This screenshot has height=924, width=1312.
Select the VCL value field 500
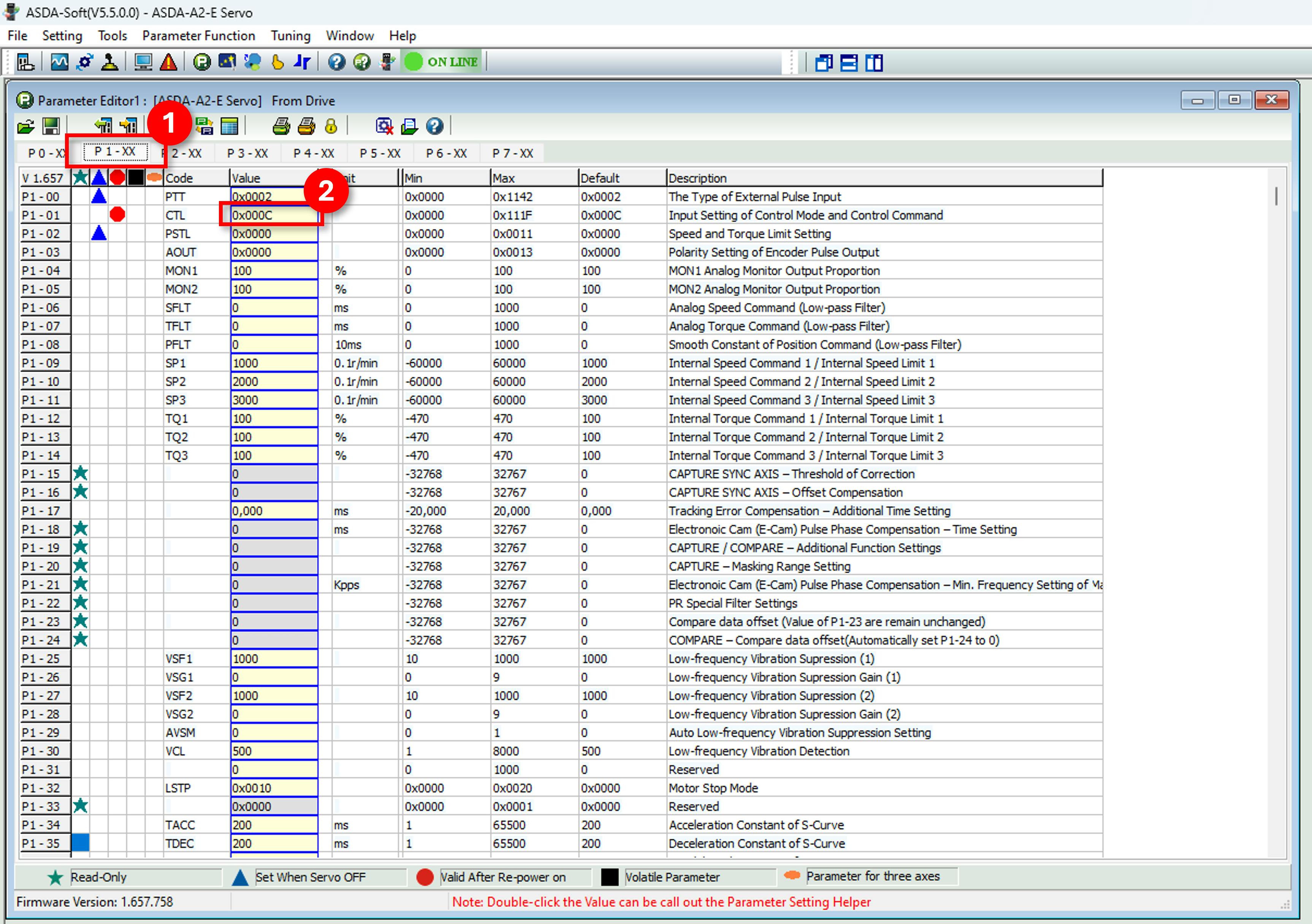(x=274, y=751)
